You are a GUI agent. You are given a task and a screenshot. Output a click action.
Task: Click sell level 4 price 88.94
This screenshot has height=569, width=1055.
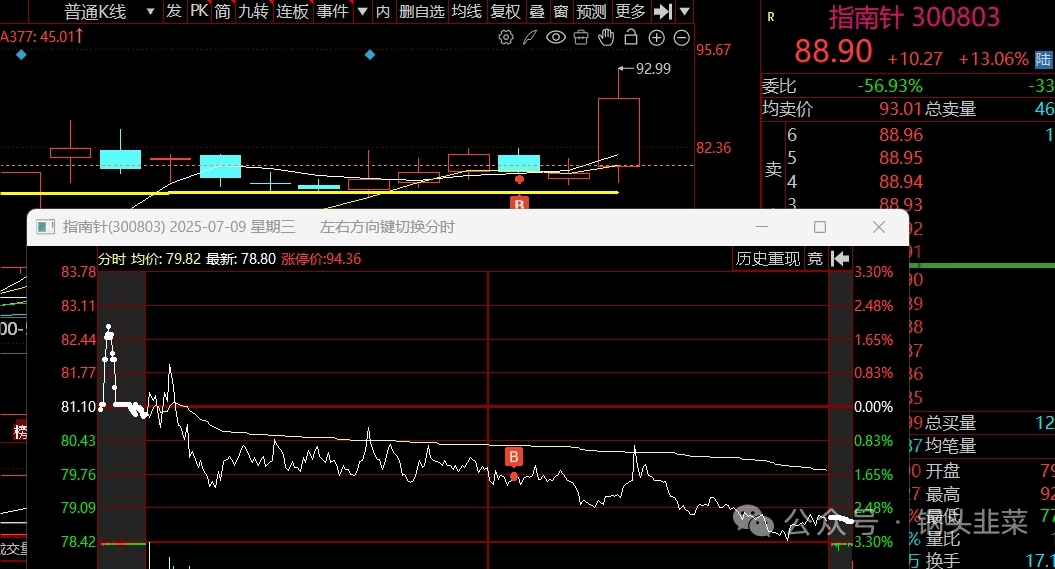click(x=901, y=182)
